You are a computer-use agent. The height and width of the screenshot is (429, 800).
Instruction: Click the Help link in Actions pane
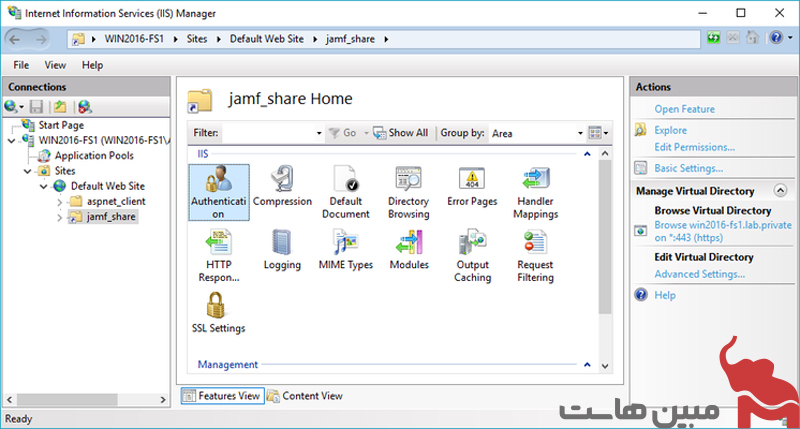pos(665,295)
